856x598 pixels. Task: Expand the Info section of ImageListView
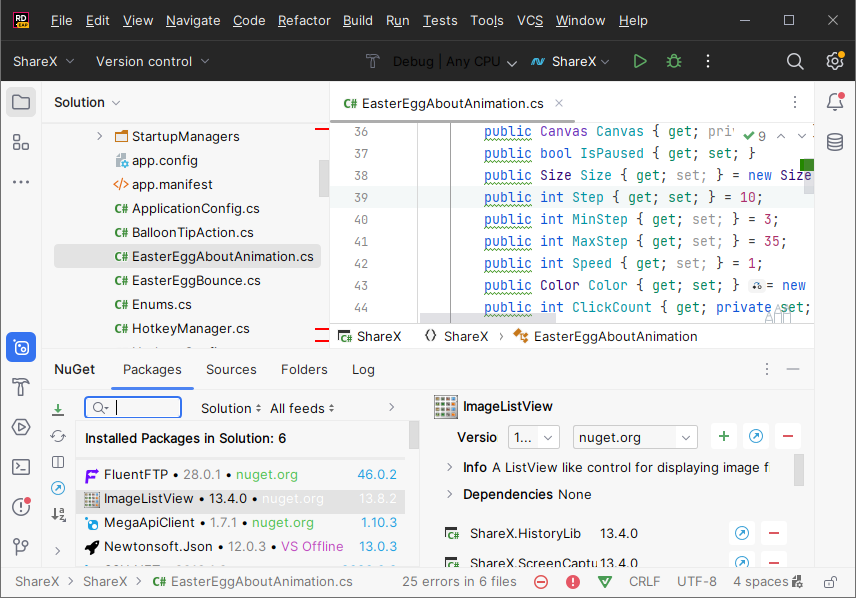tap(449, 467)
